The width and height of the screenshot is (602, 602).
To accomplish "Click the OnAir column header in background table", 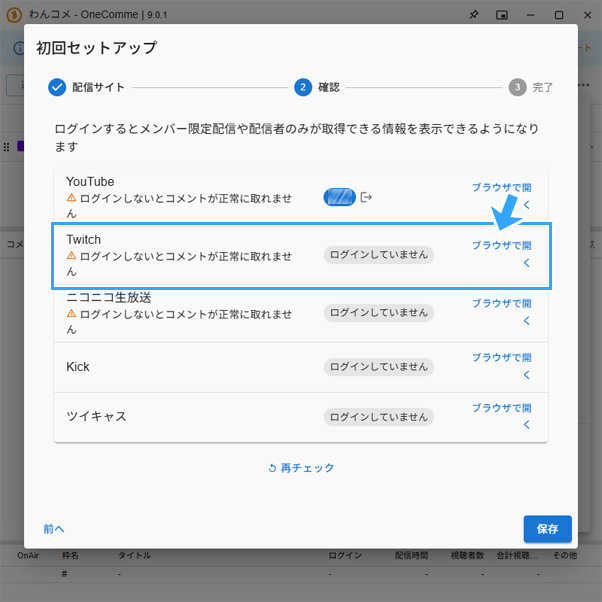I will [x=28, y=555].
